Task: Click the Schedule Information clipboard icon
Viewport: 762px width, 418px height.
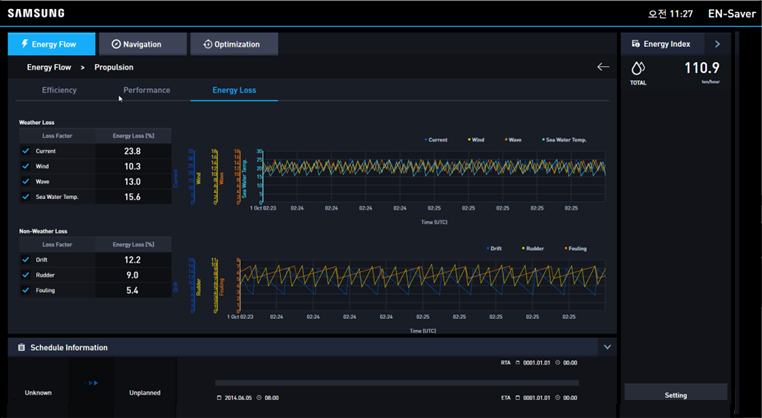Action: tap(22, 348)
